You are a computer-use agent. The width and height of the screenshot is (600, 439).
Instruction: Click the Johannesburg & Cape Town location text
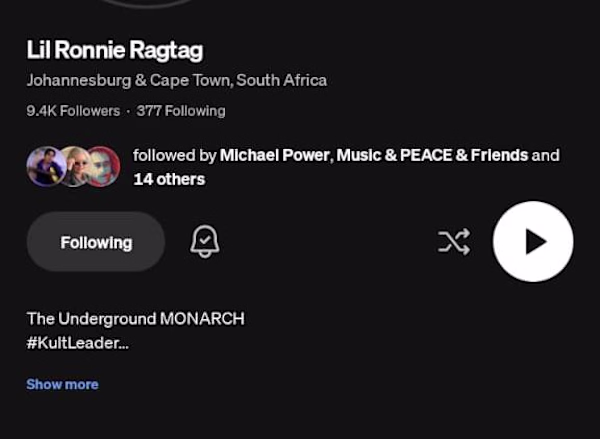(177, 80)
